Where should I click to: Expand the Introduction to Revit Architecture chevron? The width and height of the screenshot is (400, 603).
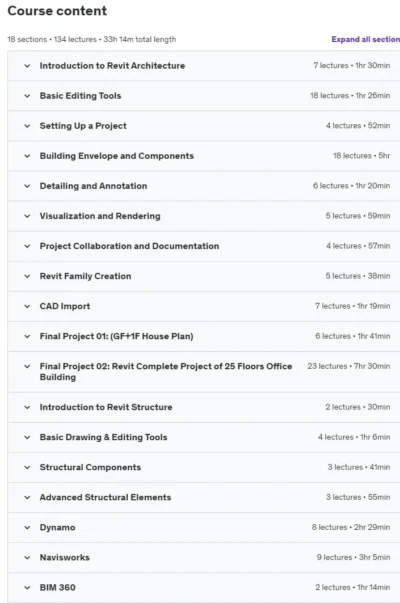pos(27,66)
